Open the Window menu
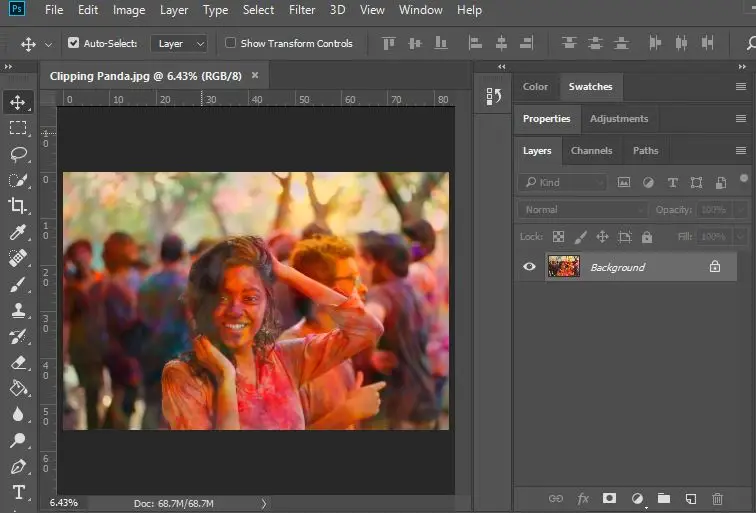This screenshot has width=756, height=513. click(420, 10)
